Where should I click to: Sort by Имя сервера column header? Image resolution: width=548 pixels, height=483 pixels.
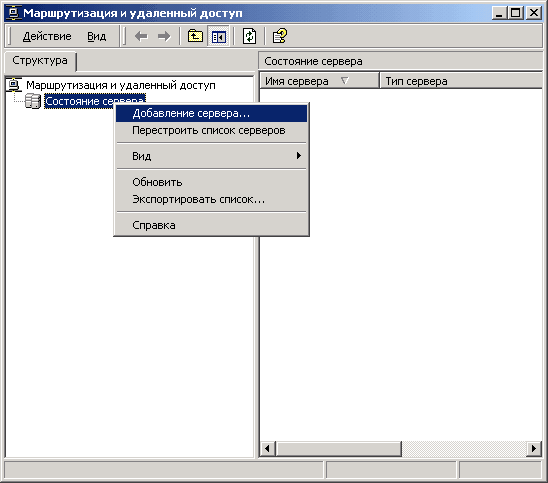pos(319,81)
